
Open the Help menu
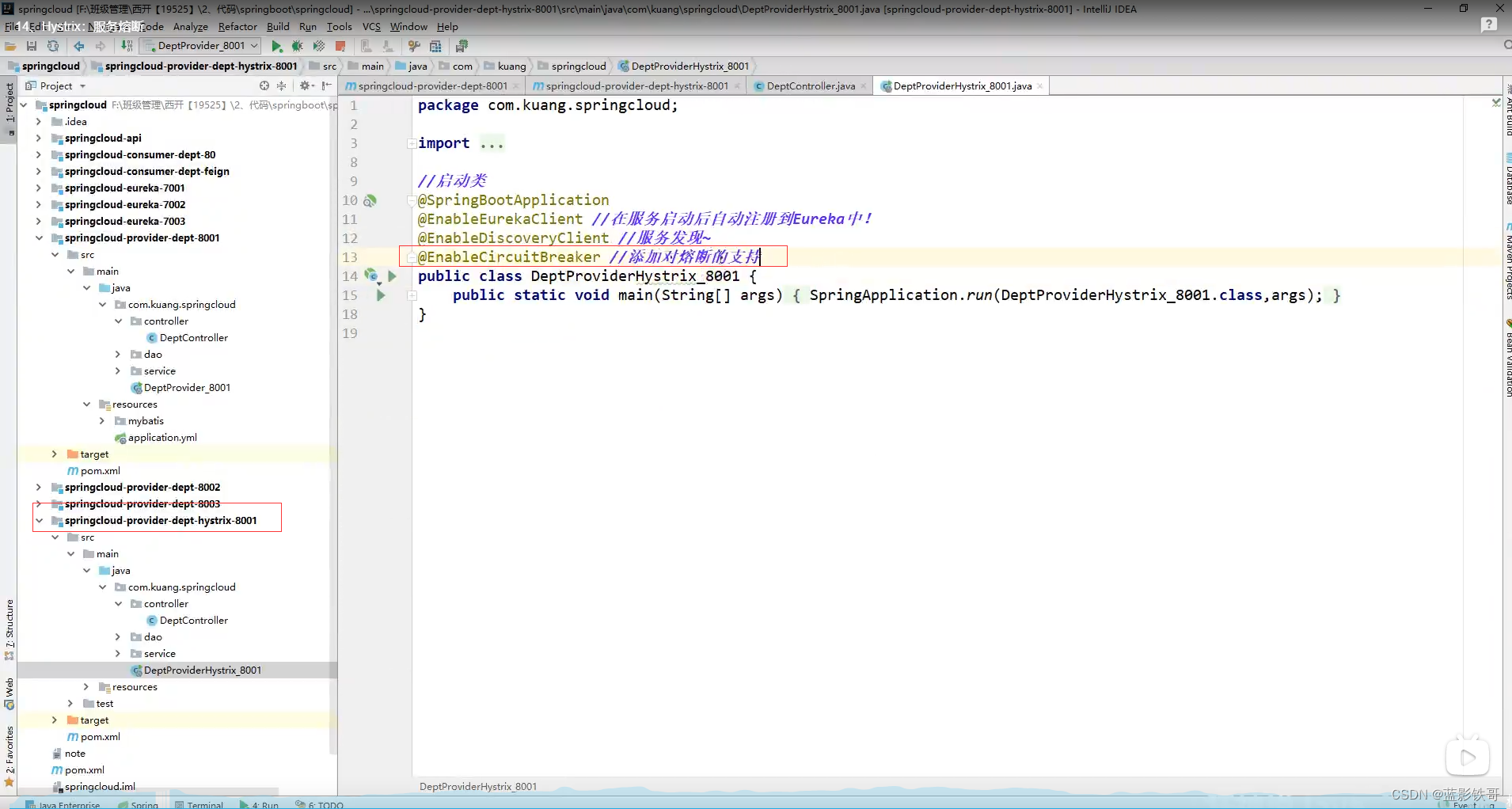(447, 26)
